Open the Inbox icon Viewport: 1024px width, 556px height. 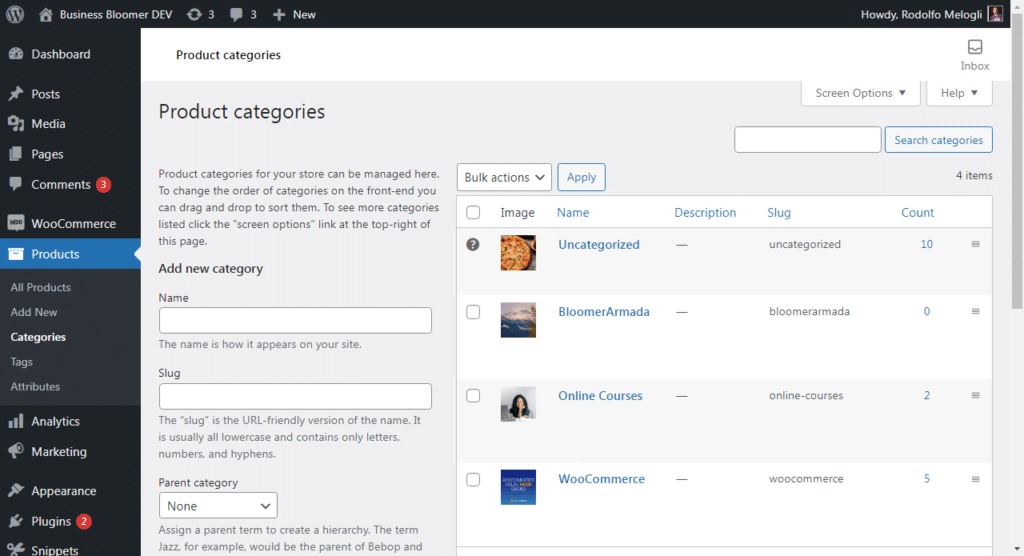tap(974, 47)
